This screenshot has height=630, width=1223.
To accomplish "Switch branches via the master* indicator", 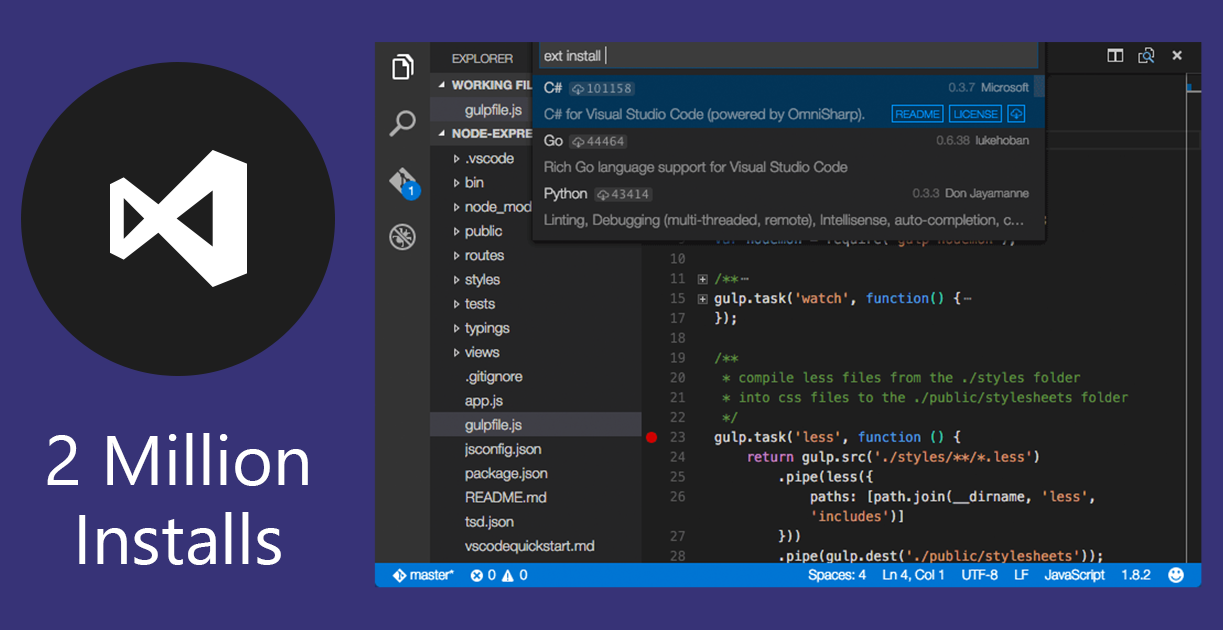I will (424, 575).
